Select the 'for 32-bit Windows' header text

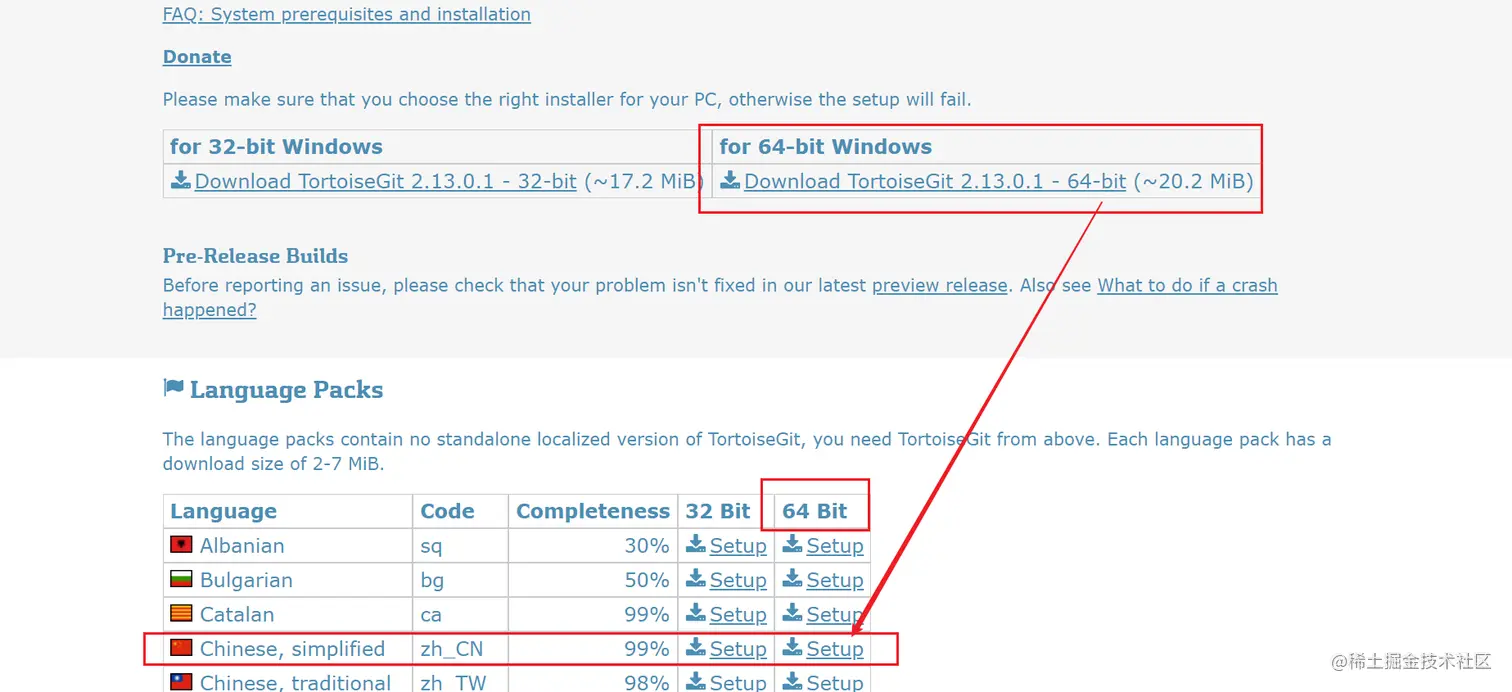point(276,147)
